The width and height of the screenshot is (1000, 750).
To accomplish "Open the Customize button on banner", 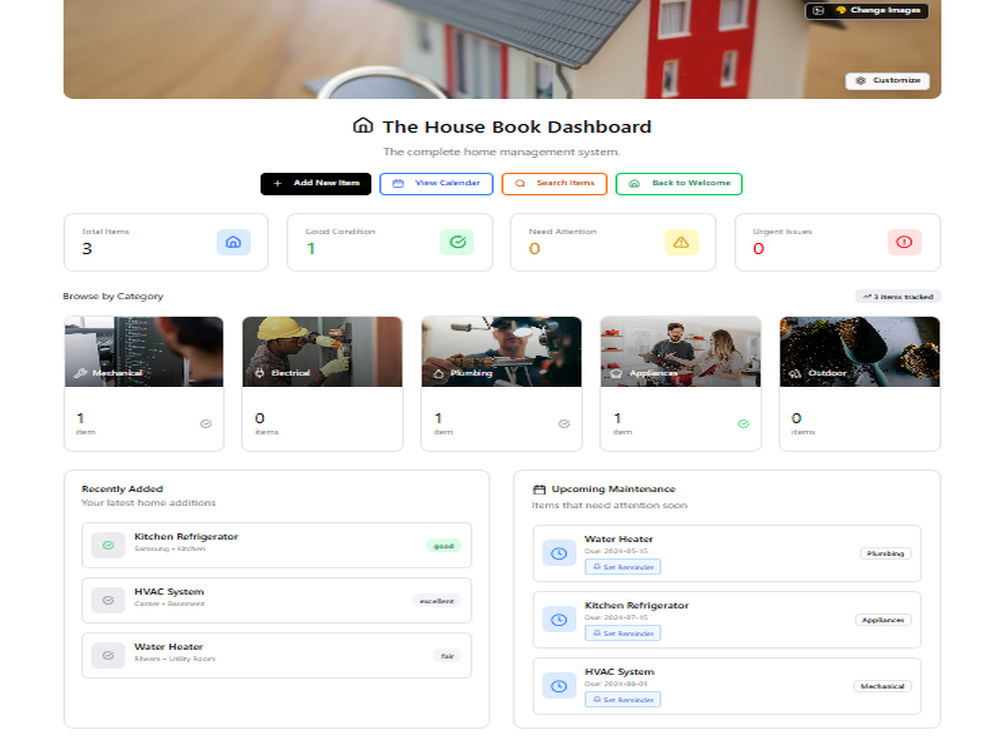I will click(x=887, y=80).
